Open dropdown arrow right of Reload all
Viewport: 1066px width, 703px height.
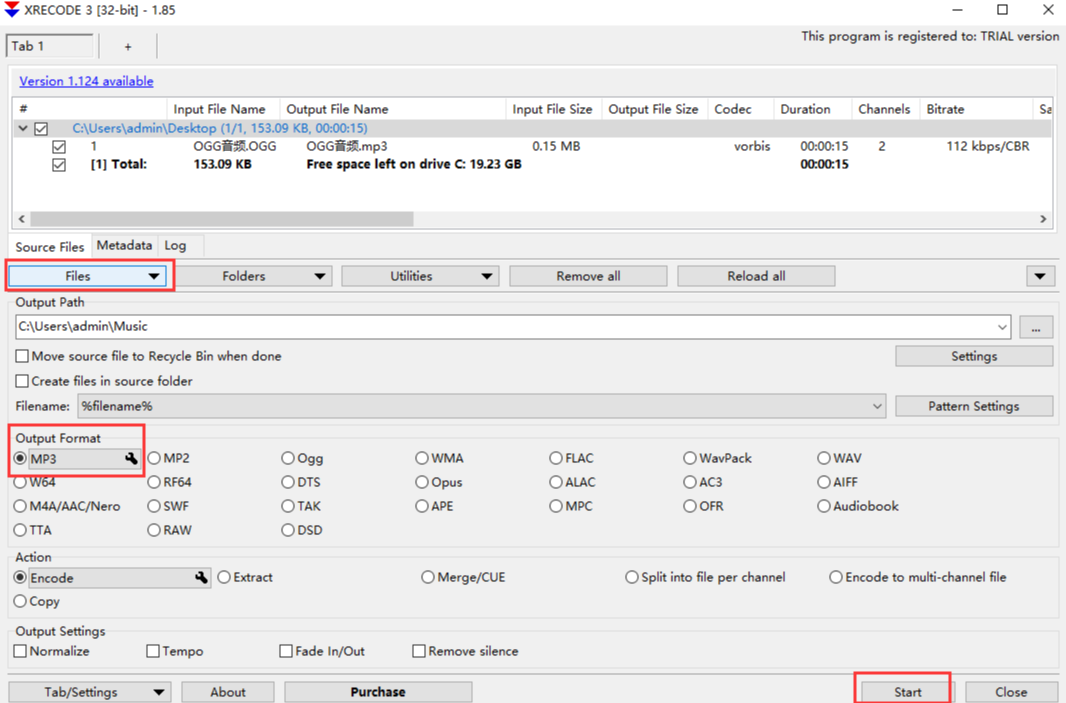[1040, 276]
